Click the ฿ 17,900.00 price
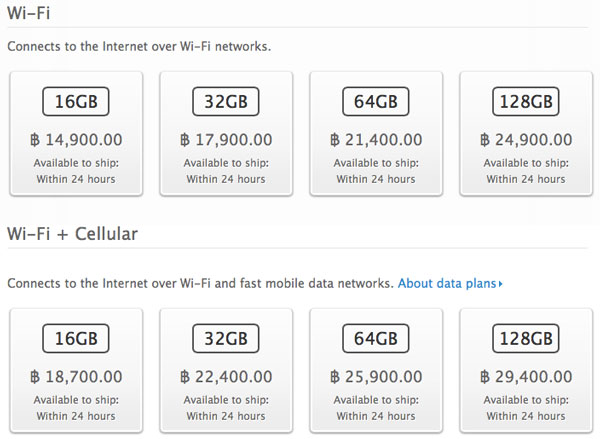Screen dimensions: 600x439 click(226, 140)
